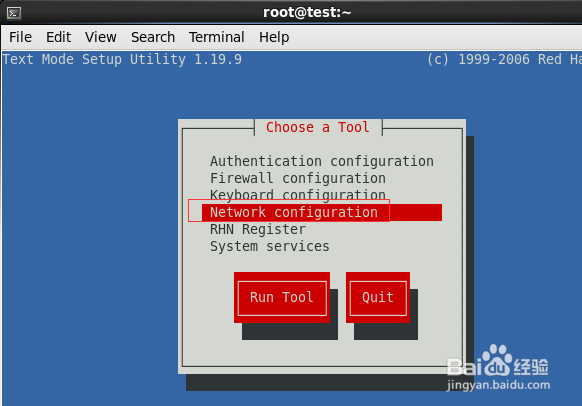This screenshot has width=582, height=406.
Task: Select the highlighted Network configuration entry
Action: point(322,212)
